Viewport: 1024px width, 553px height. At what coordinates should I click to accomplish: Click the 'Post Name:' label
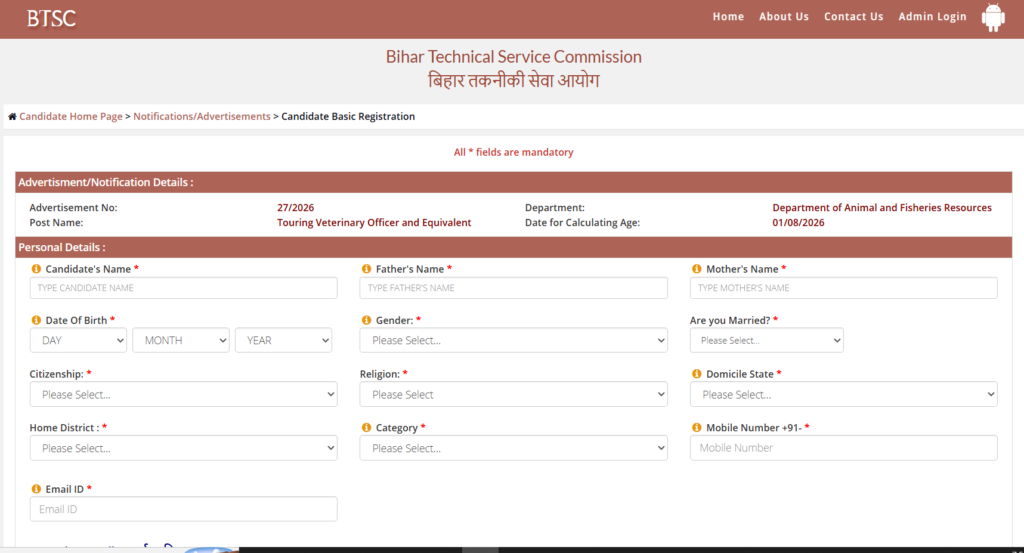tap(56, 223)
